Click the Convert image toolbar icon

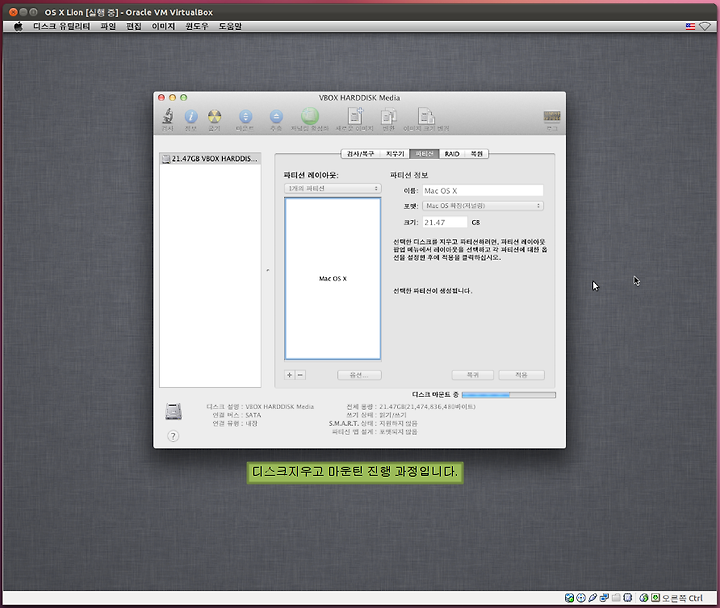[x=388, y=116]
